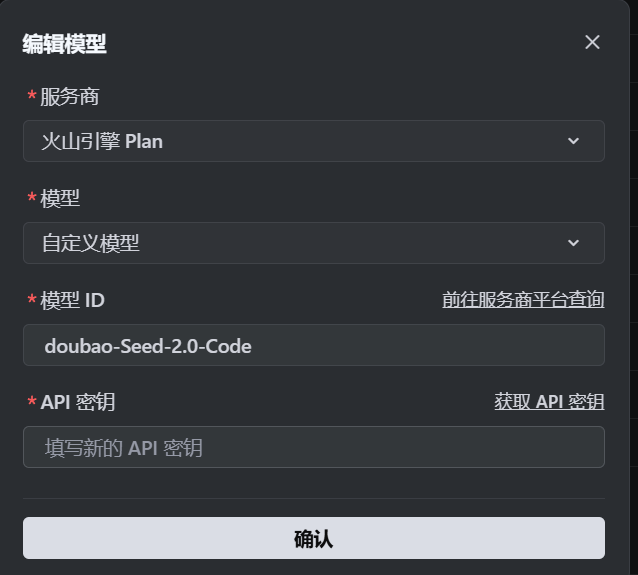Click the red asterisk before API 密钥 label
The width and height of the screenshot is (638, 575).
tap(32, 403)
